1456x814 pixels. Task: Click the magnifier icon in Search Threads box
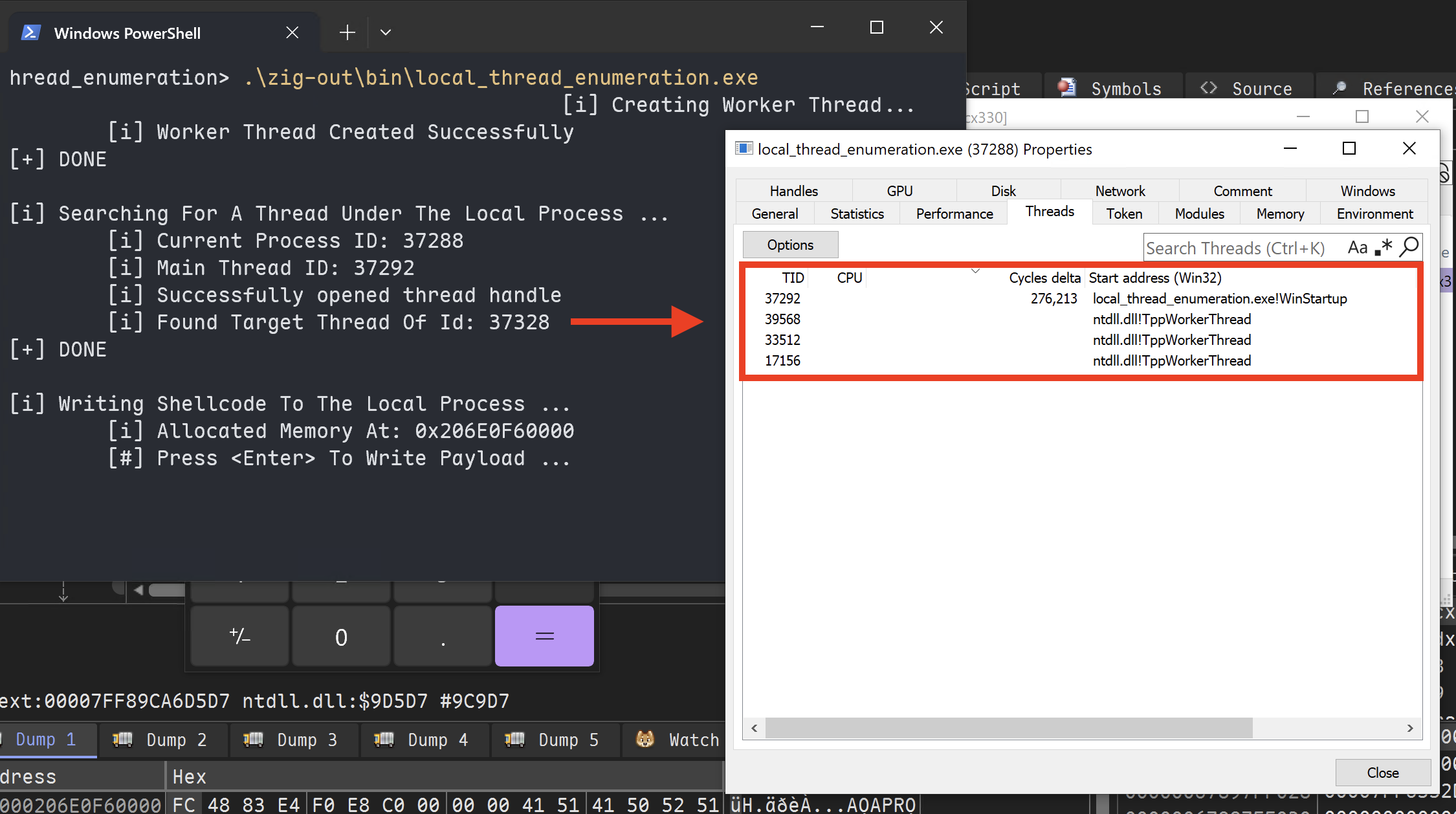1409,247
